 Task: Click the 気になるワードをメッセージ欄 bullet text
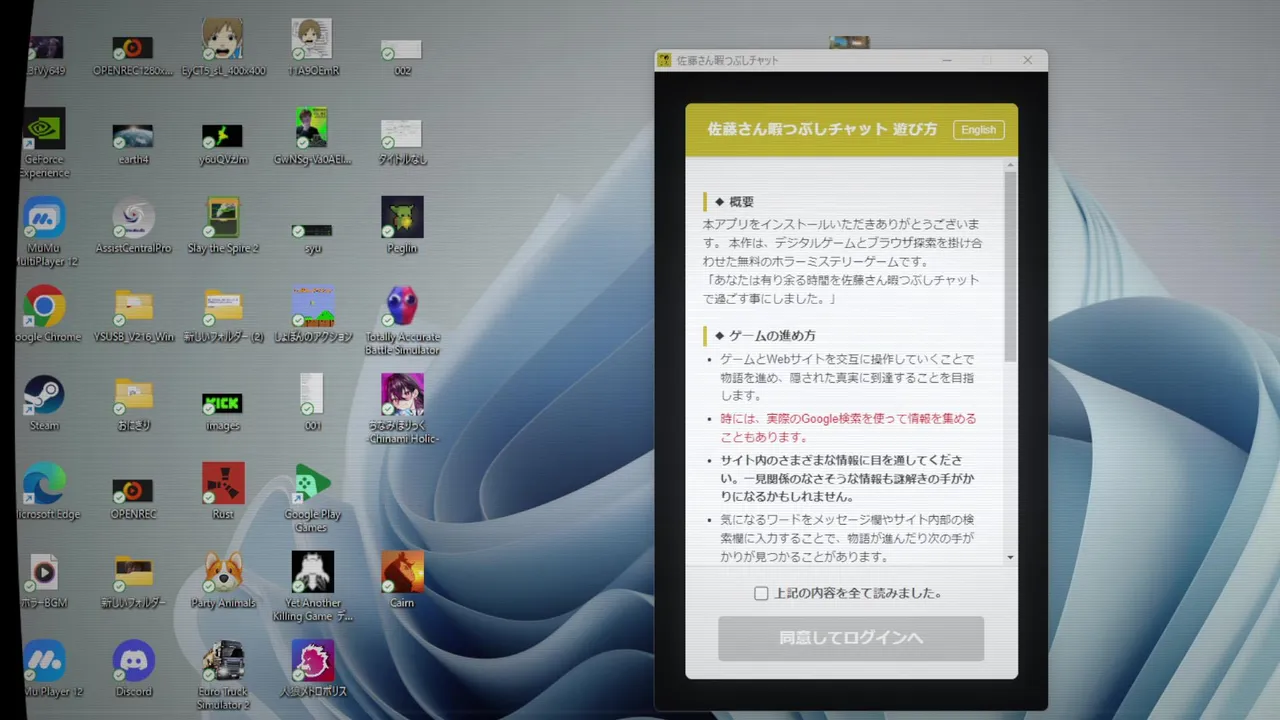tap(847, 538)
